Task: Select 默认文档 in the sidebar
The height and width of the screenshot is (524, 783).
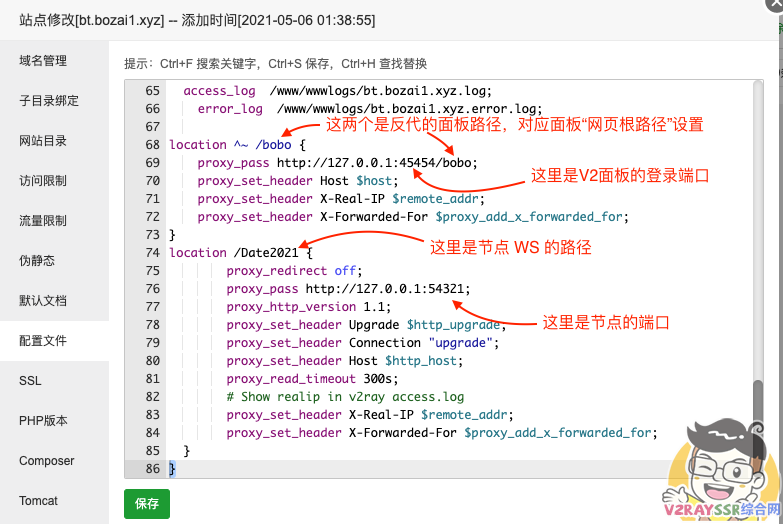Action: tap(43, 301)
